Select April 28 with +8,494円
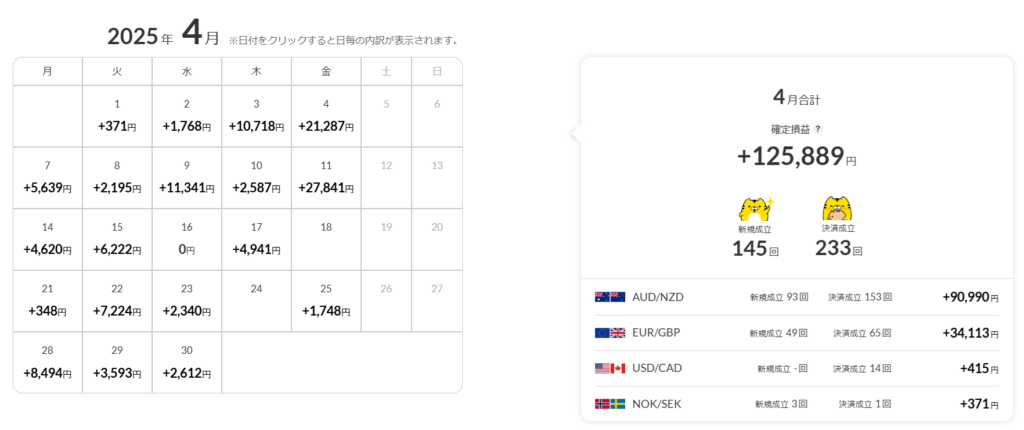Image resolution: width=1024 pixels, height=430 pixels. pyautogui.click(x=47, y=362)
